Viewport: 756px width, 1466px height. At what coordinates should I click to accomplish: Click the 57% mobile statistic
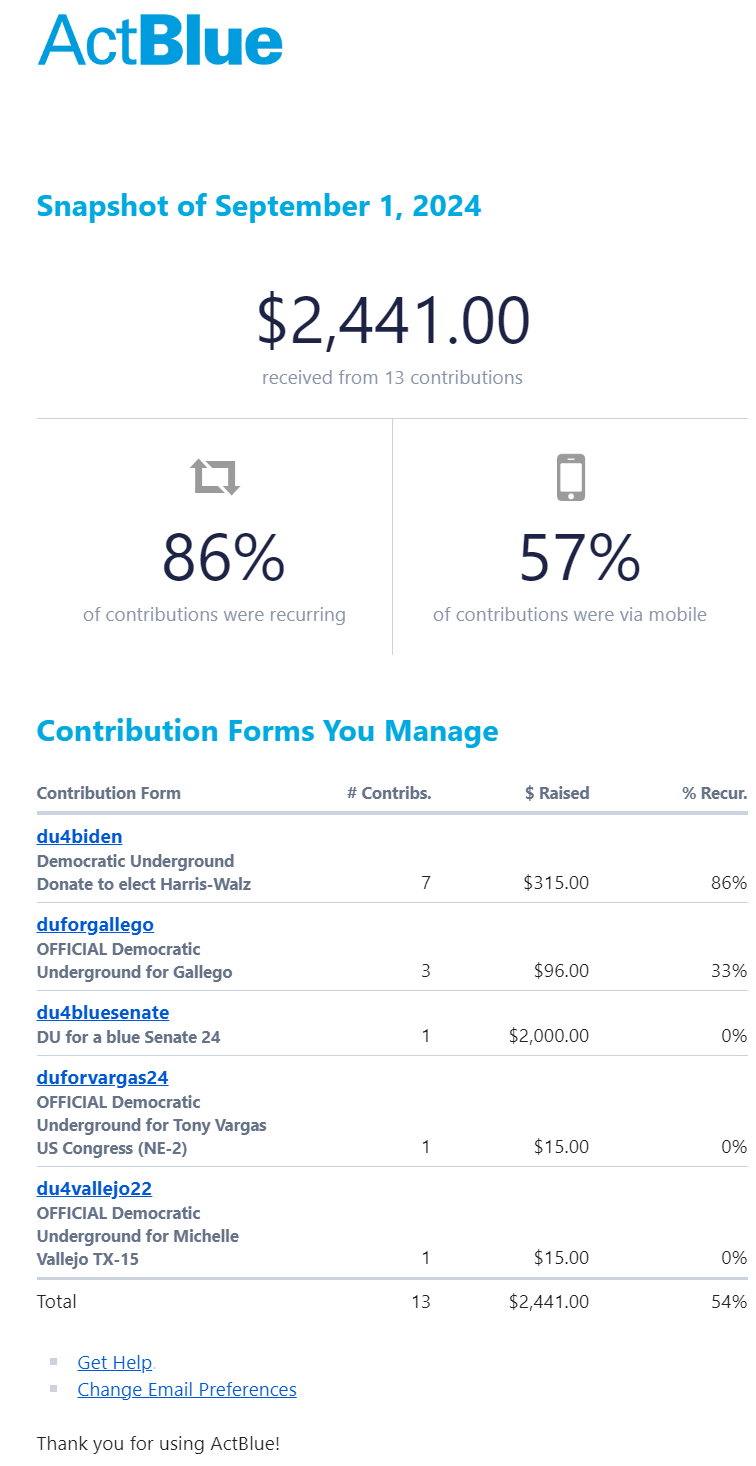579,558
